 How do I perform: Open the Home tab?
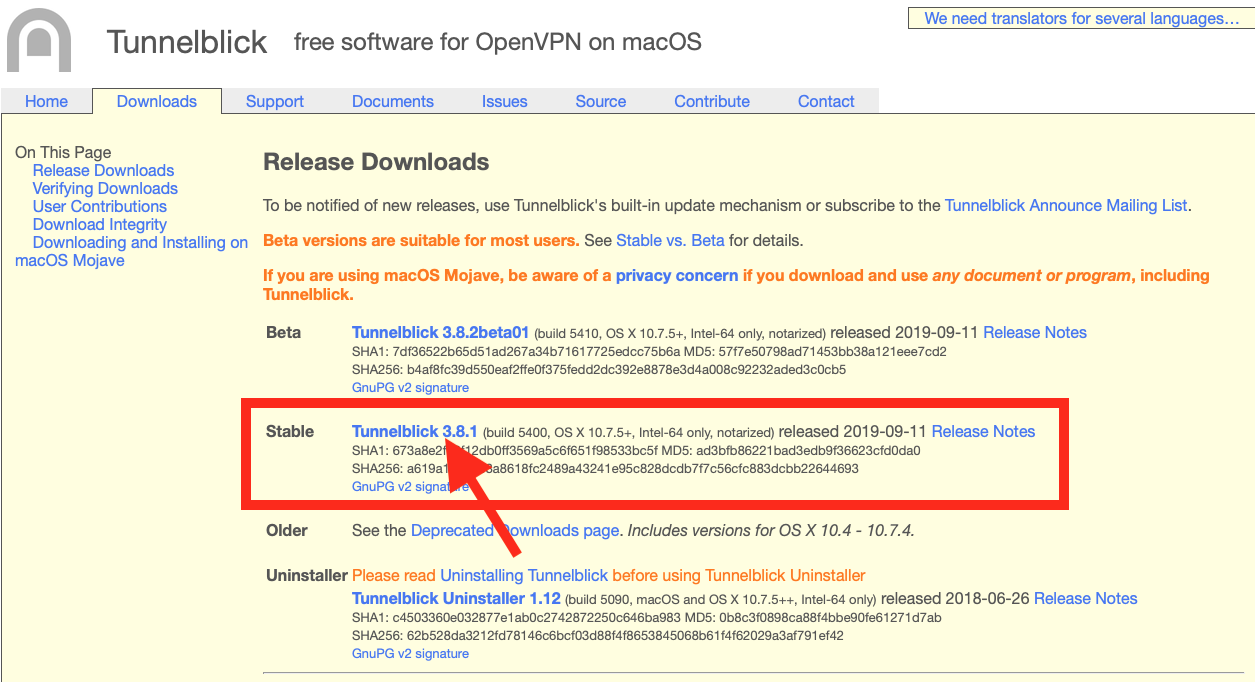(47, 101)
